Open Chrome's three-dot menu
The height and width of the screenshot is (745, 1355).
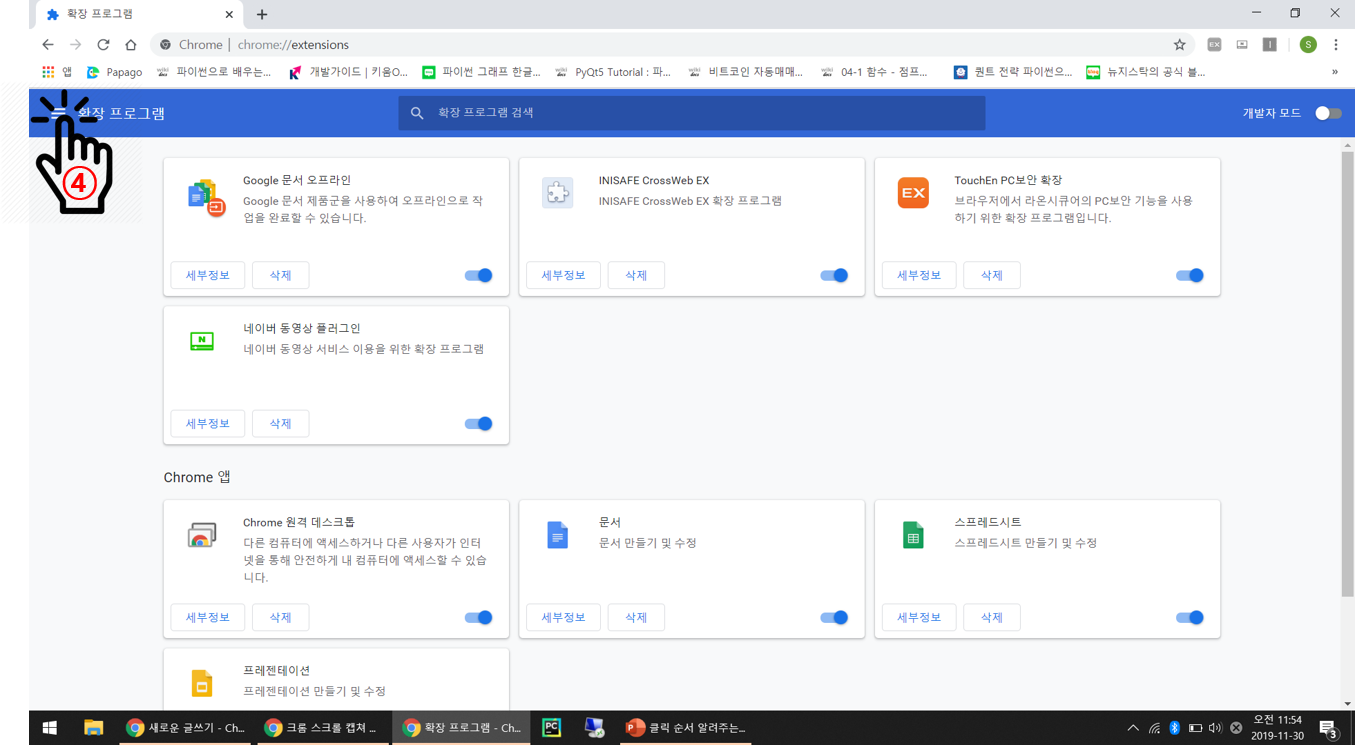coord(1336,44)
